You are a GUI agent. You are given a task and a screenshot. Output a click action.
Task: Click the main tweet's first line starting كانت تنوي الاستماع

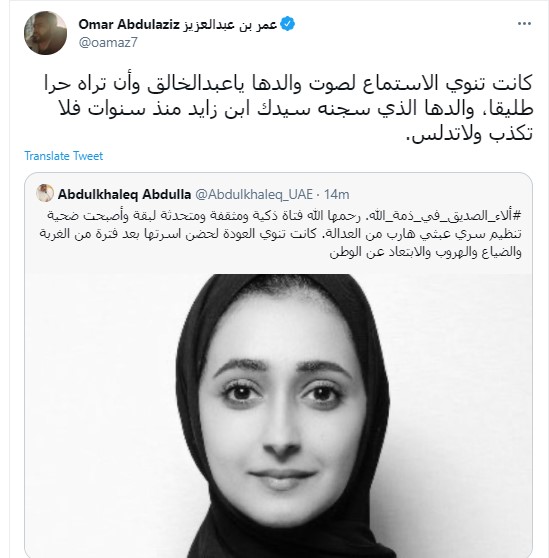tap(288, 83)
